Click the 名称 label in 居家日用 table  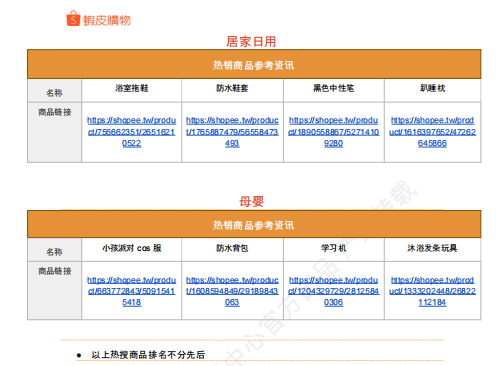(54, 93)
